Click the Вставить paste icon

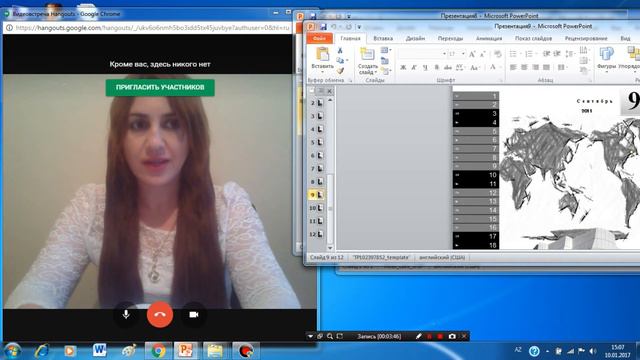tap(322, 54)
